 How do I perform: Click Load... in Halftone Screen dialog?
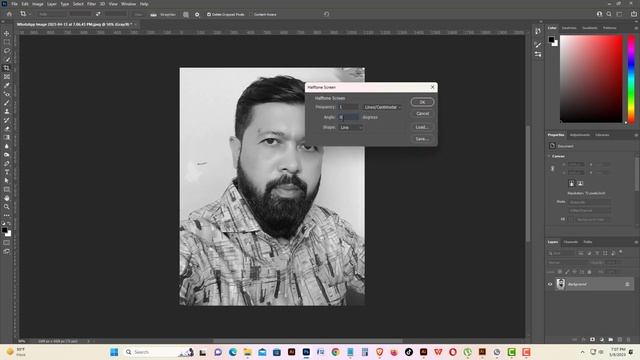pos(422,127)
